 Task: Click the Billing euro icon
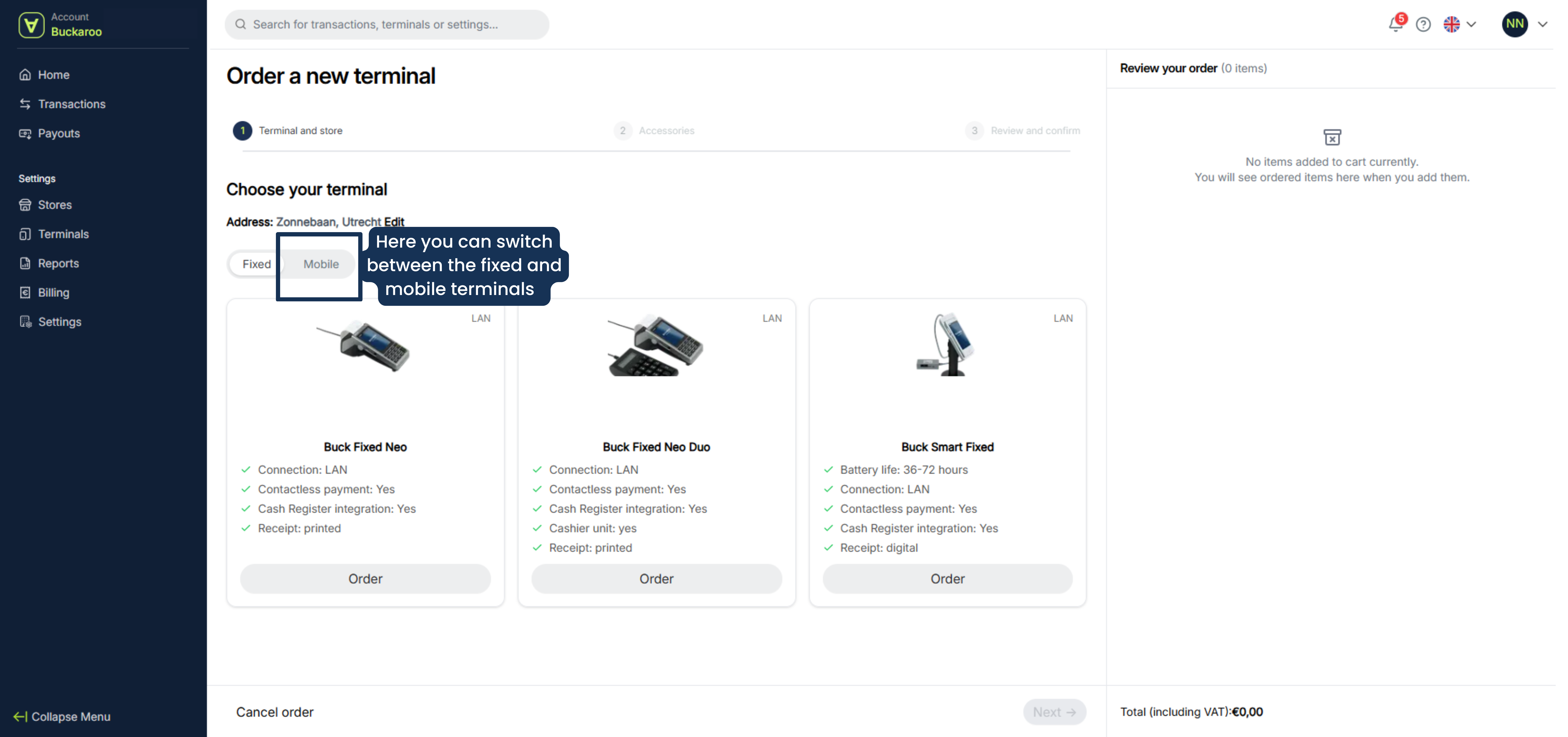(25, 293)
